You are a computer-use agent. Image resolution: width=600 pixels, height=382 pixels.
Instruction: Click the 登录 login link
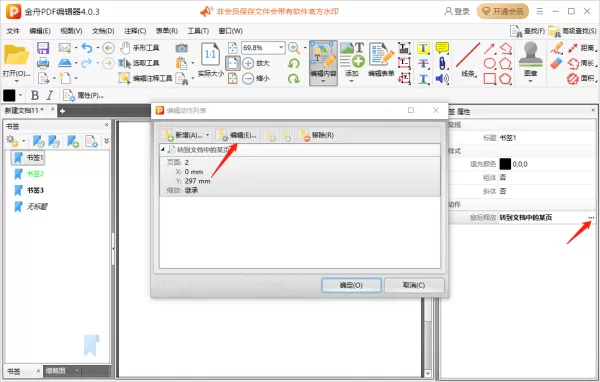coord(457,11)
